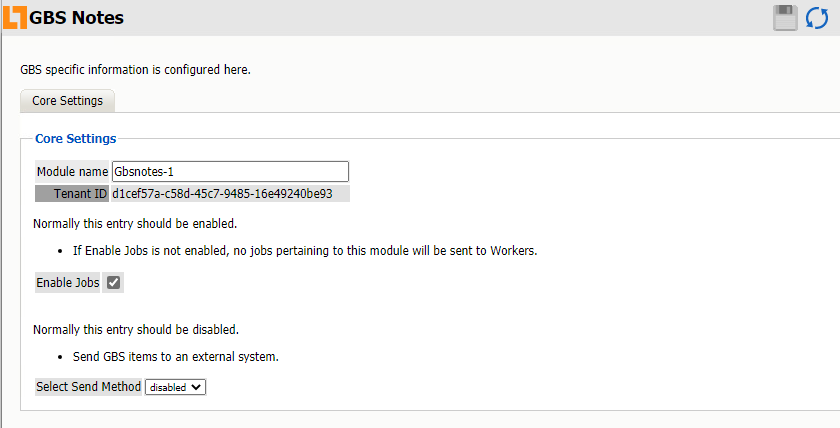
Task: Save settings with the floppy disk icon
Action: pyautogui.click(x=785, y=18)
